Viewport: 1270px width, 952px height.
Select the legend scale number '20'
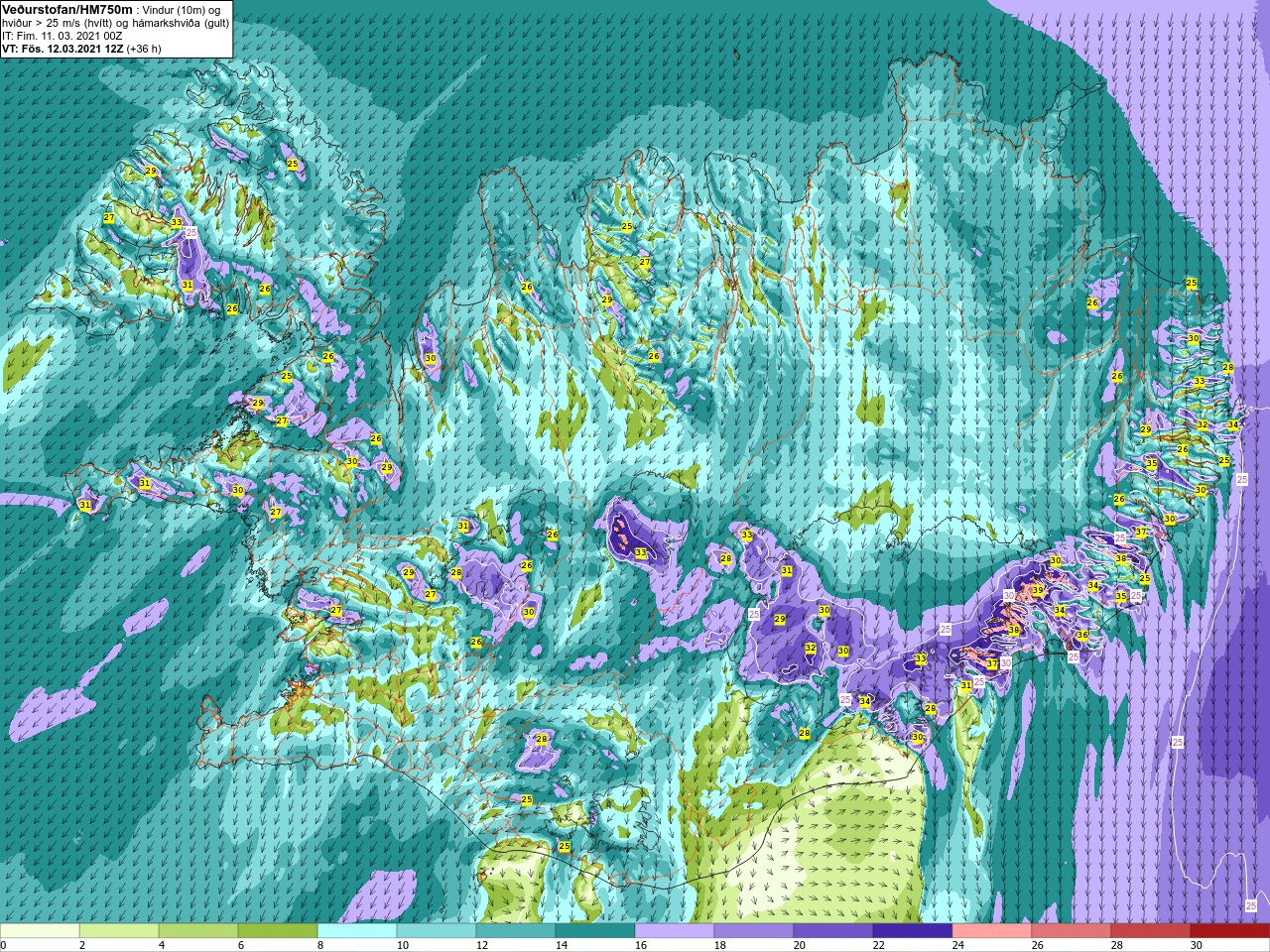point(800,945)
